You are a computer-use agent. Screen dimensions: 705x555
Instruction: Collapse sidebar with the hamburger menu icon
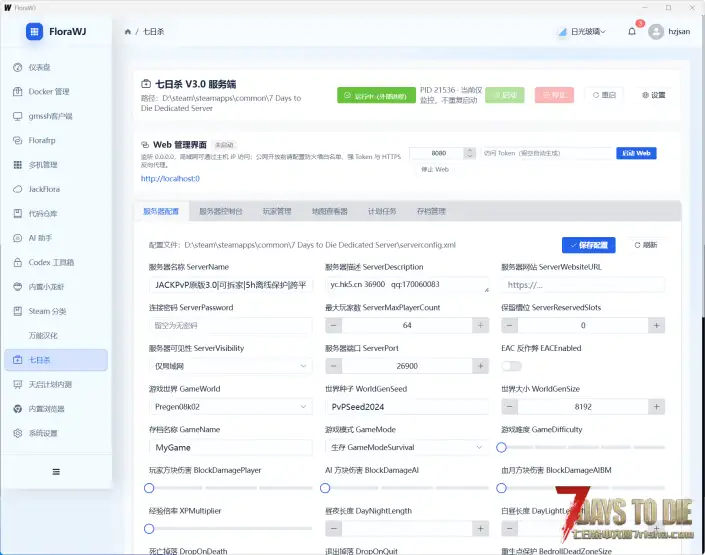pos(56,472)
